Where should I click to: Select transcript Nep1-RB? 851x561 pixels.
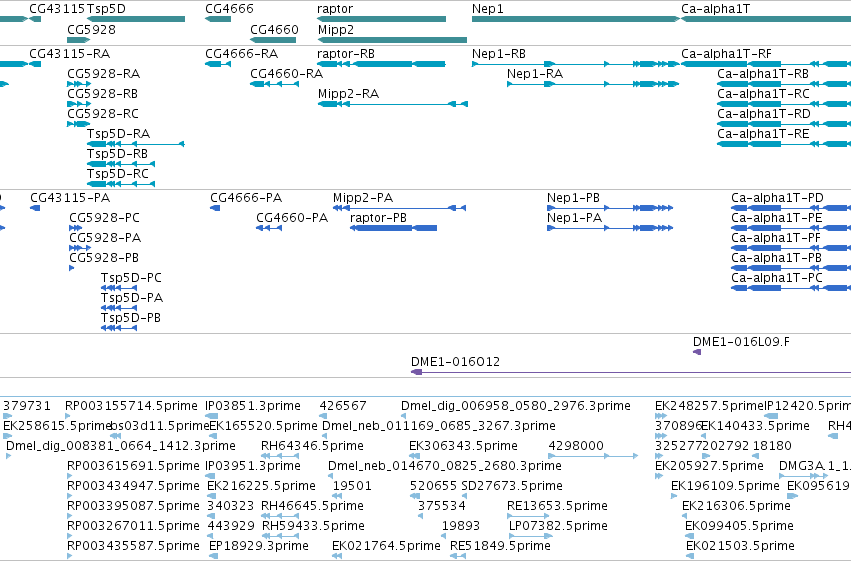click(499, 54)
